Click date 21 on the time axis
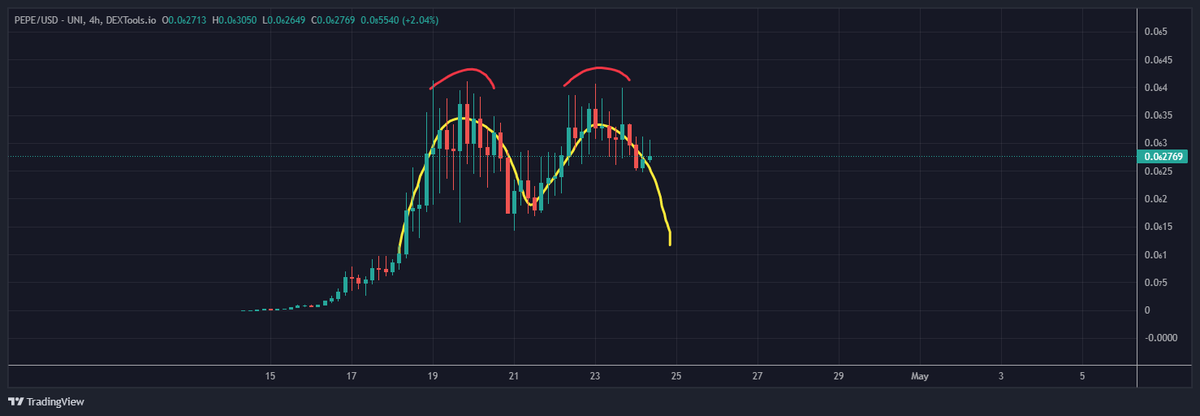The height and width of the screenshot is (416, 1200). [514, 376]
